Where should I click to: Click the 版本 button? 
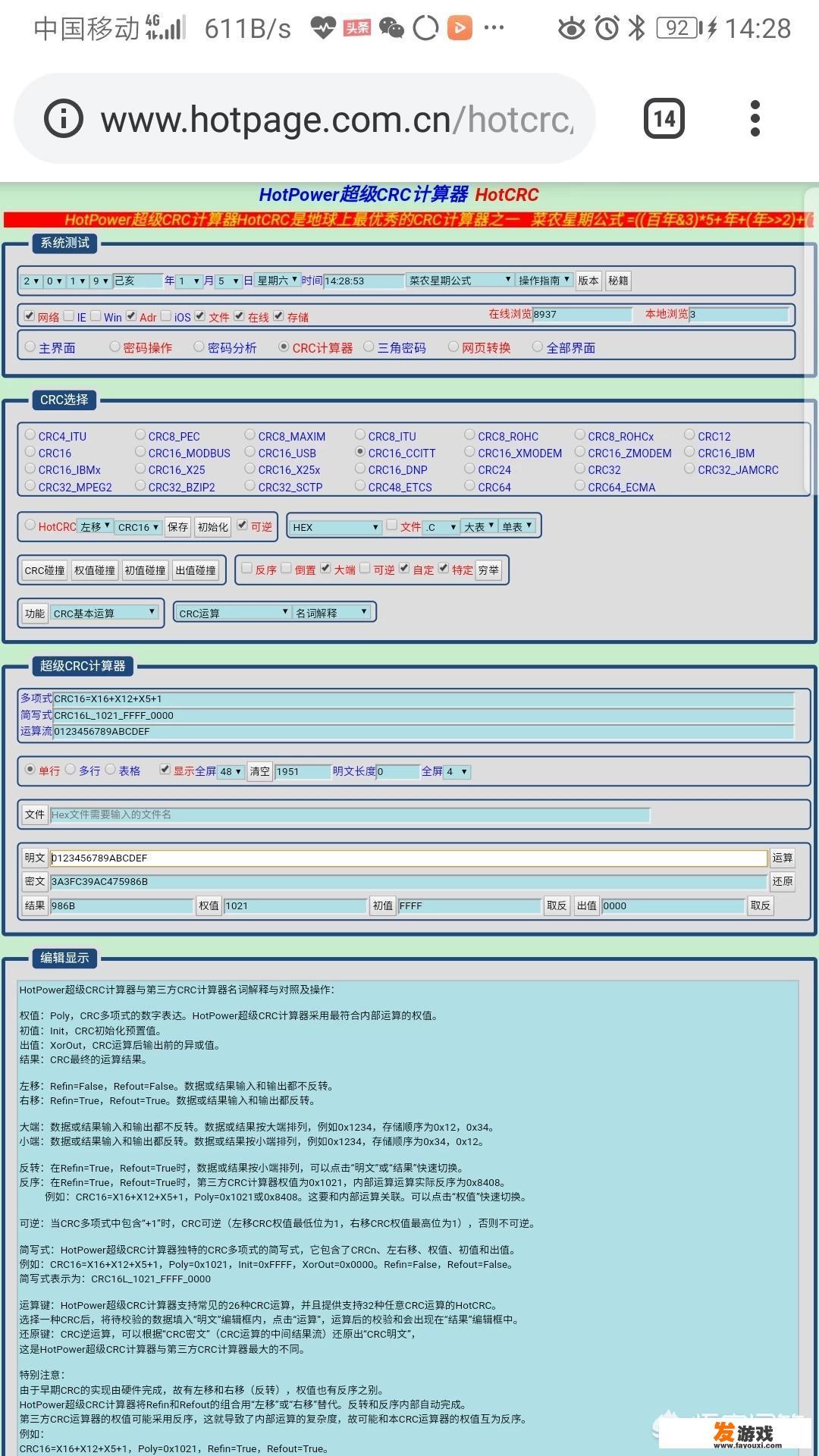pos(588,281)
